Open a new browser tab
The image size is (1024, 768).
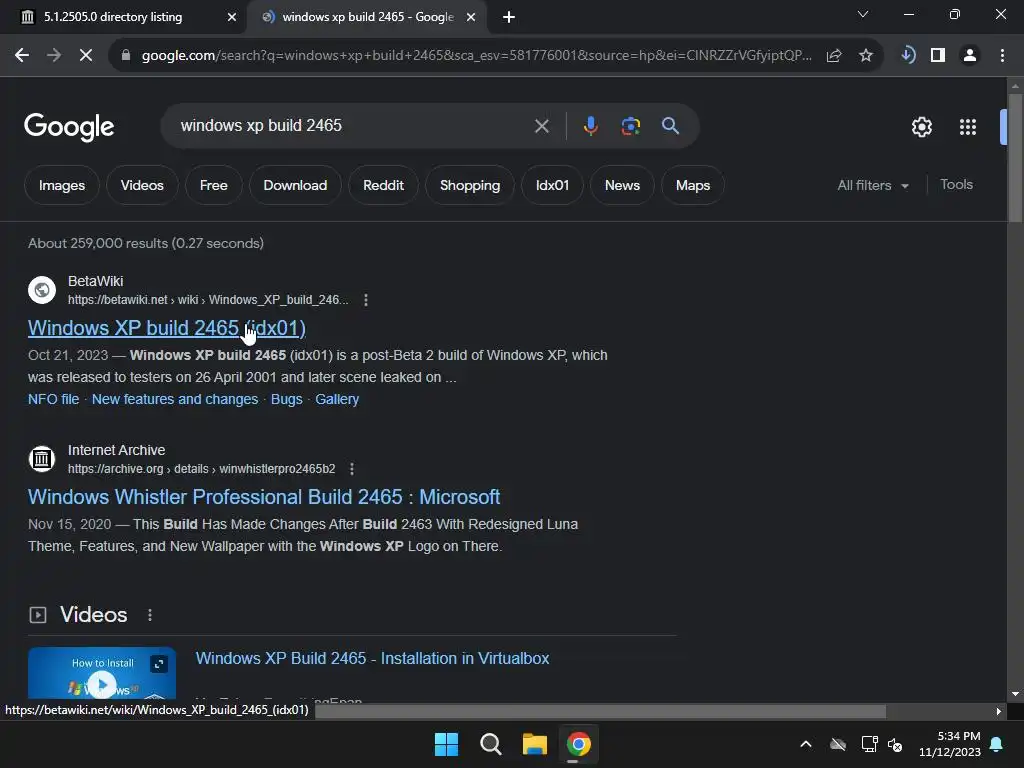[x=509, y=18]
